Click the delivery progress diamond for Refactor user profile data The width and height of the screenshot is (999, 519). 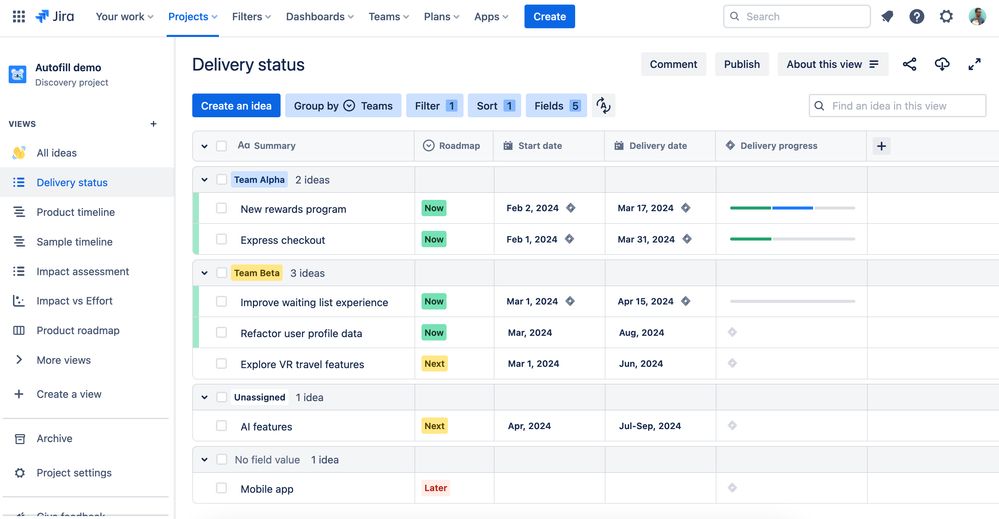pos(732,332)
